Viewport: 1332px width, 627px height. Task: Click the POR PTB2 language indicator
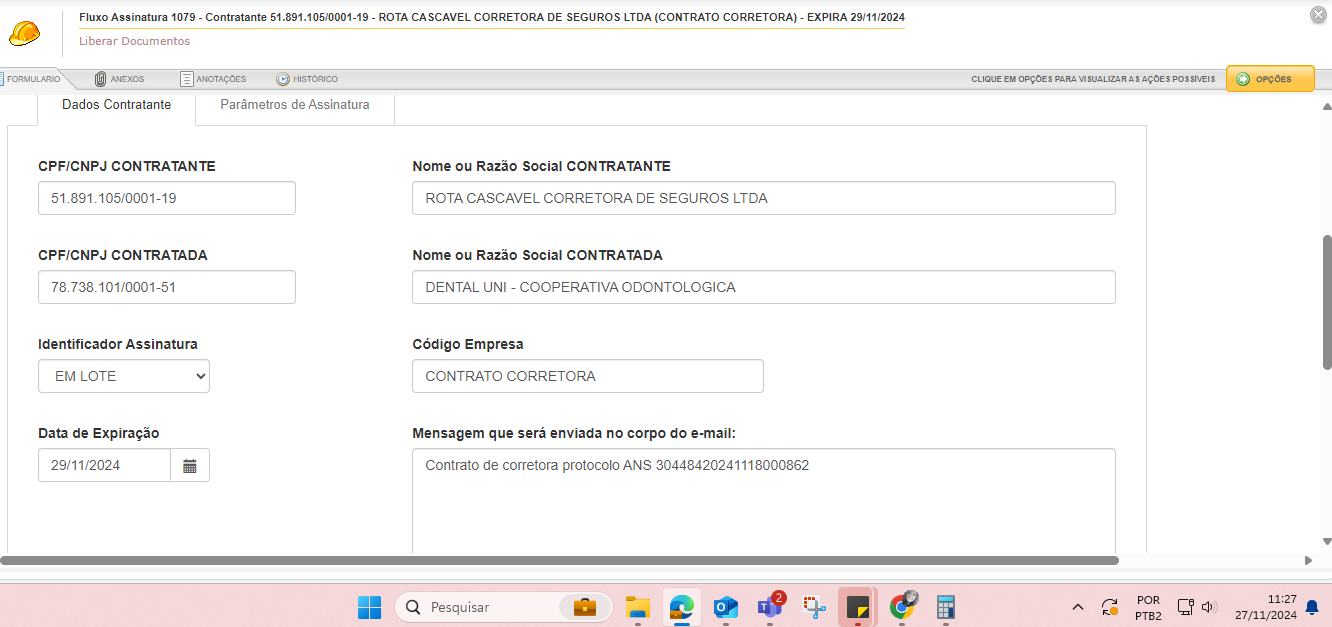[x=1148, y=607]
